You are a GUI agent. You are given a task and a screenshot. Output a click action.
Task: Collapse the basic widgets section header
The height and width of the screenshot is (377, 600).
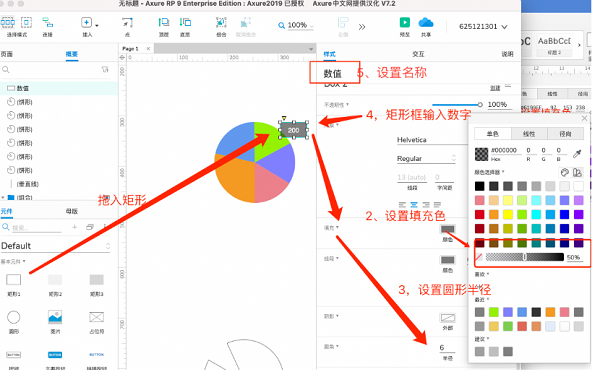coord(13,261)
